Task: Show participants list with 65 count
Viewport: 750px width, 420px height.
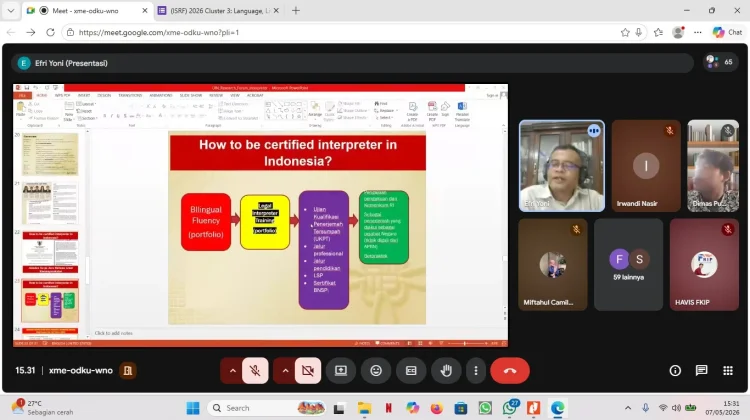Action: click(x=720, y=62)
